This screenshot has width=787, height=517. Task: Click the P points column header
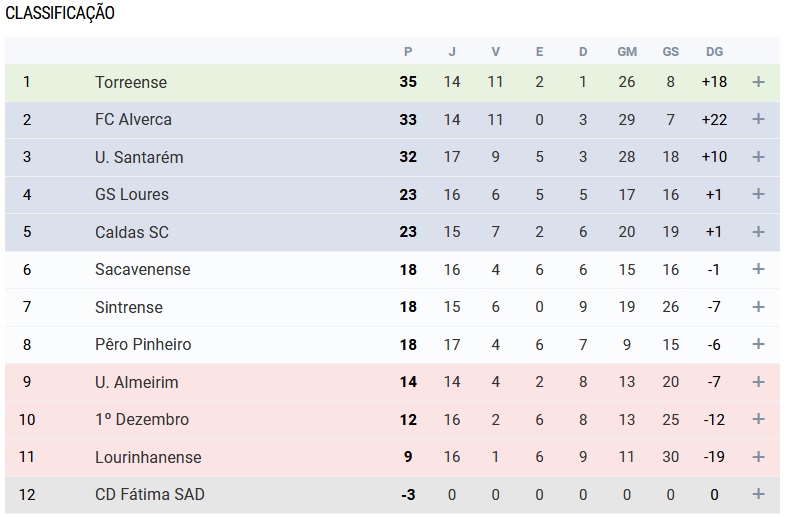click(x=408, y=52)
